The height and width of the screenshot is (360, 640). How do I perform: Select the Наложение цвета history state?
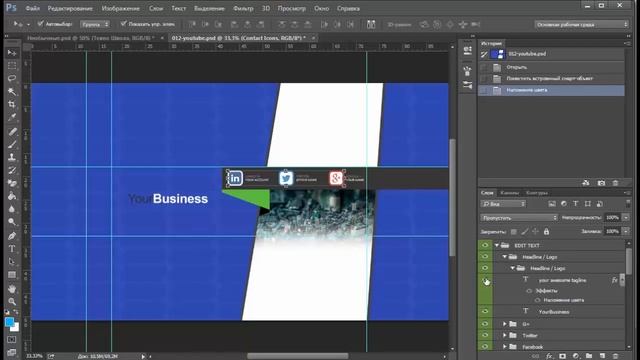551,90
